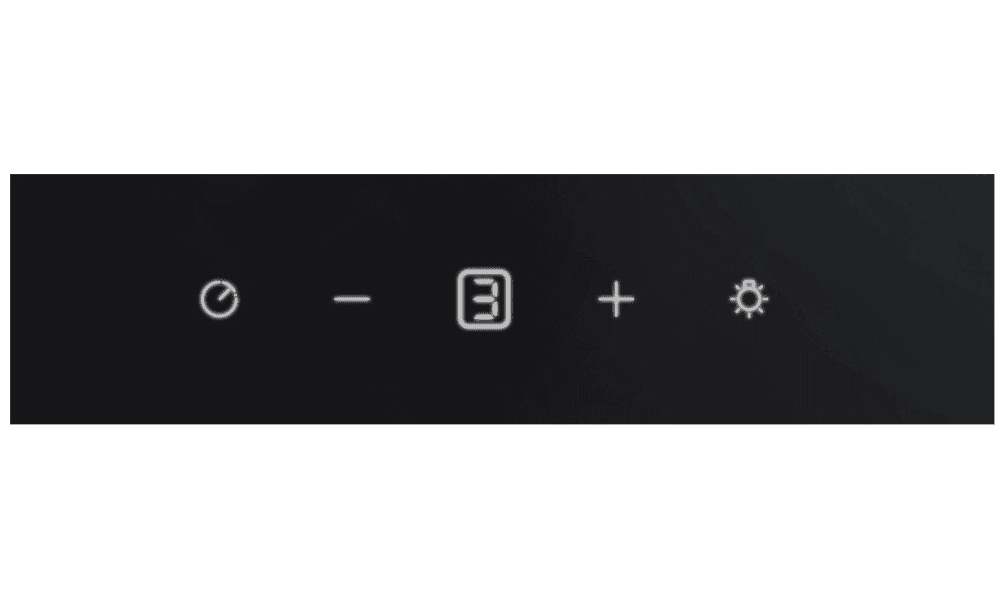Lower fan speed with the minus symbol
Screen dimensions: 1005x600
click(352, 299)
